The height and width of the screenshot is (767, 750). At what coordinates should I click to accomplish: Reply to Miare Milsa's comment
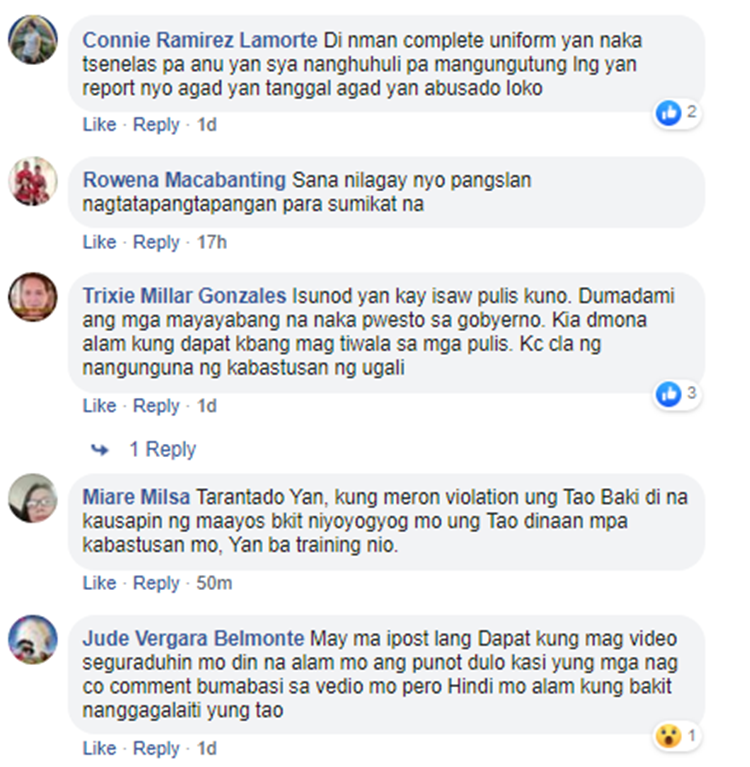click(156, 583)
